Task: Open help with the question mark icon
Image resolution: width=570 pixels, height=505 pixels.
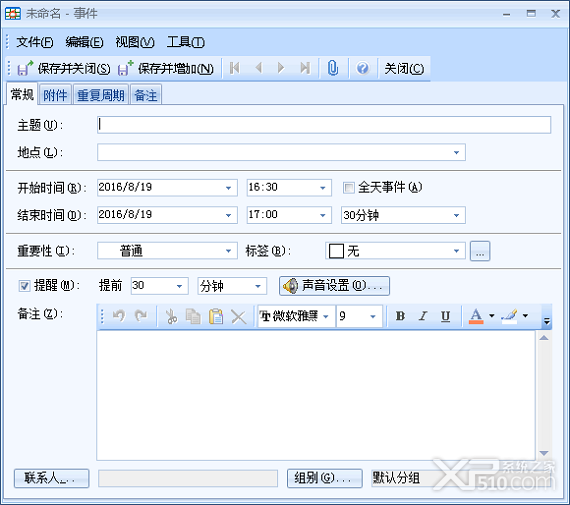Action: coord(362,68)
